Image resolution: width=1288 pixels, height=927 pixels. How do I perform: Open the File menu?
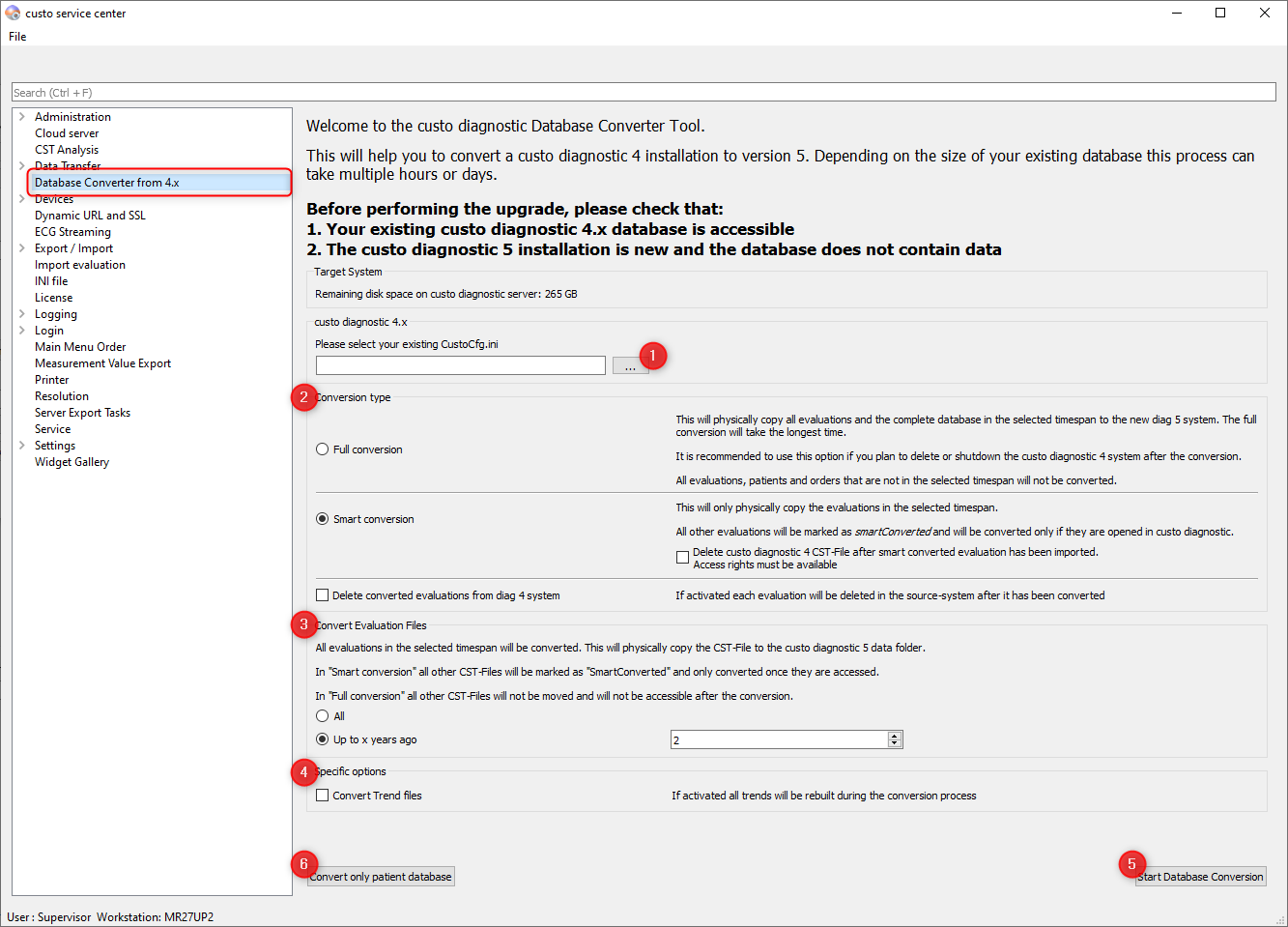coord(17,37)
